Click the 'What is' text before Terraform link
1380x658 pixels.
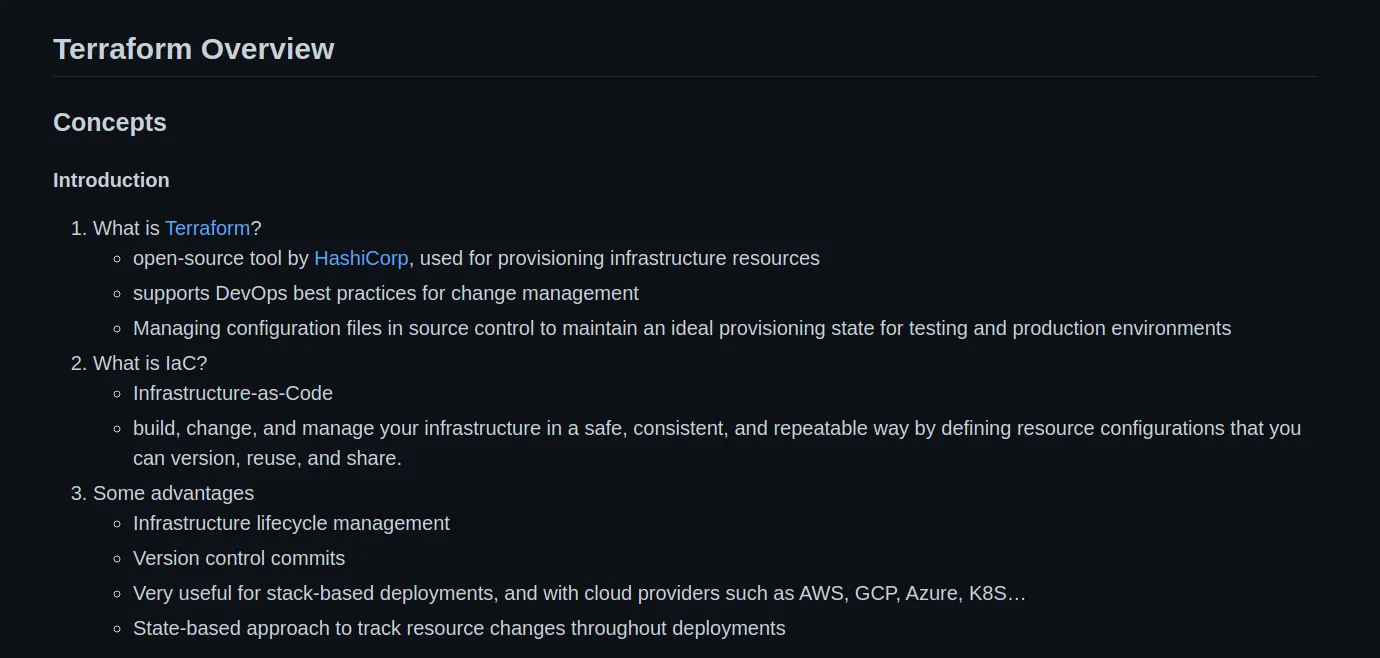coord(126,228)
